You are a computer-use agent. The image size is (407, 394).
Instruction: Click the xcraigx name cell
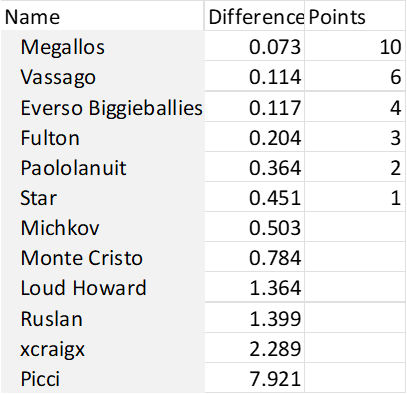point(102,348)
